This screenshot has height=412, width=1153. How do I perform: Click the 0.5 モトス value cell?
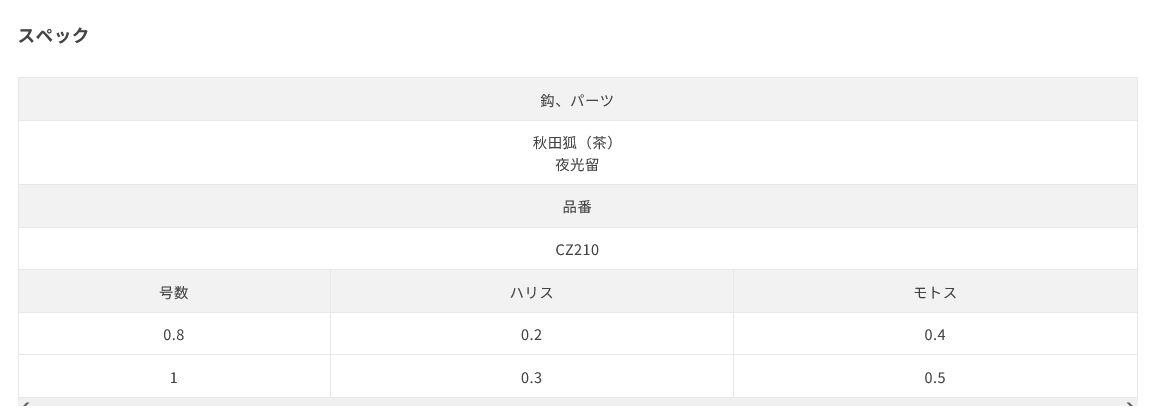[x=935, y=377]
